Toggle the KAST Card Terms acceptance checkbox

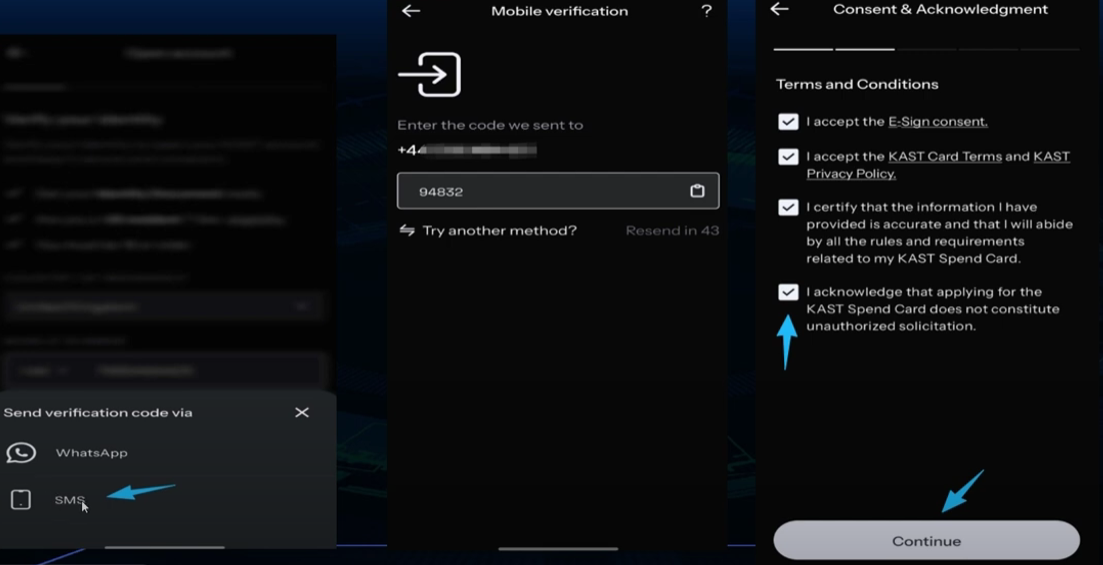click(x=788, y=157)
